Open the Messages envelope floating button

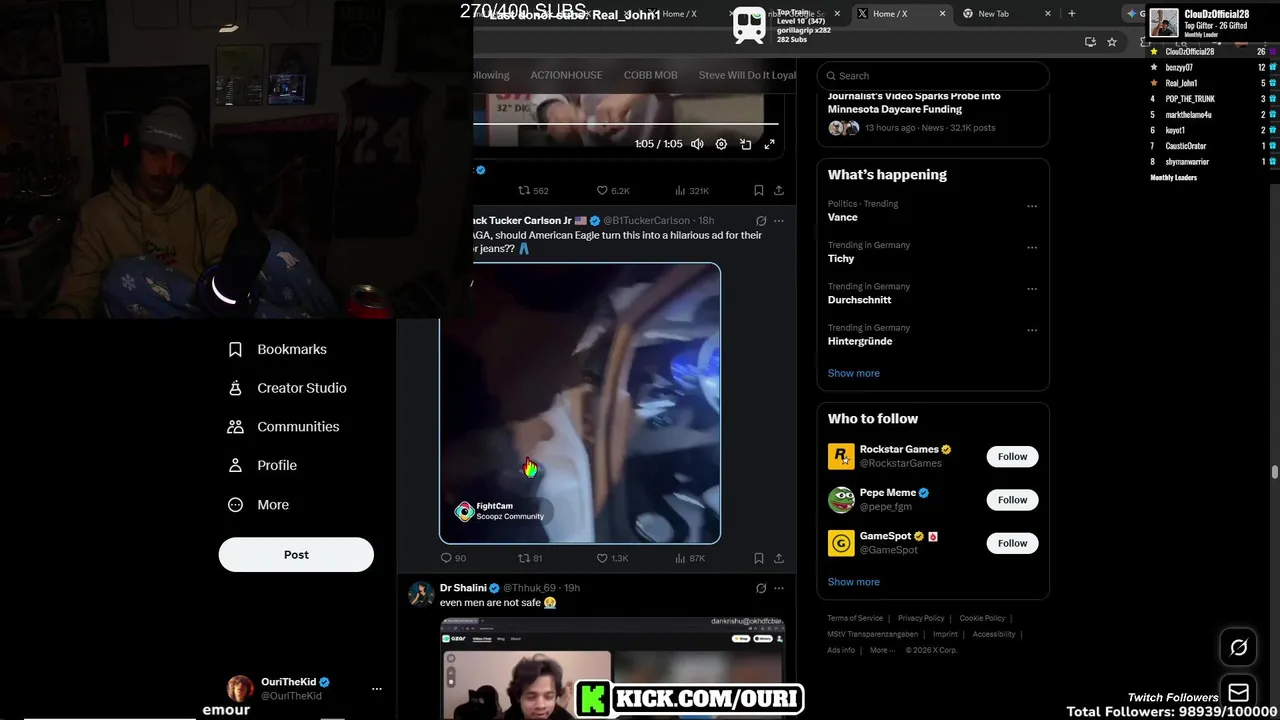[x=1238, y=692]
